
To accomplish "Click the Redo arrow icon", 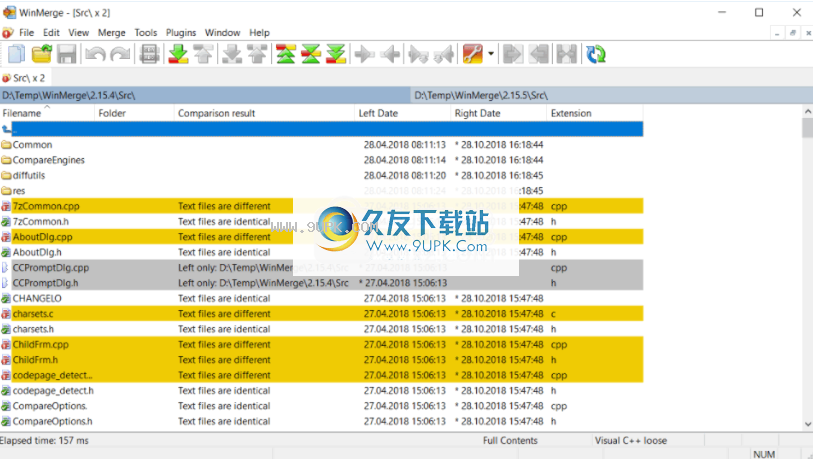I will click(x=120, y=54).
